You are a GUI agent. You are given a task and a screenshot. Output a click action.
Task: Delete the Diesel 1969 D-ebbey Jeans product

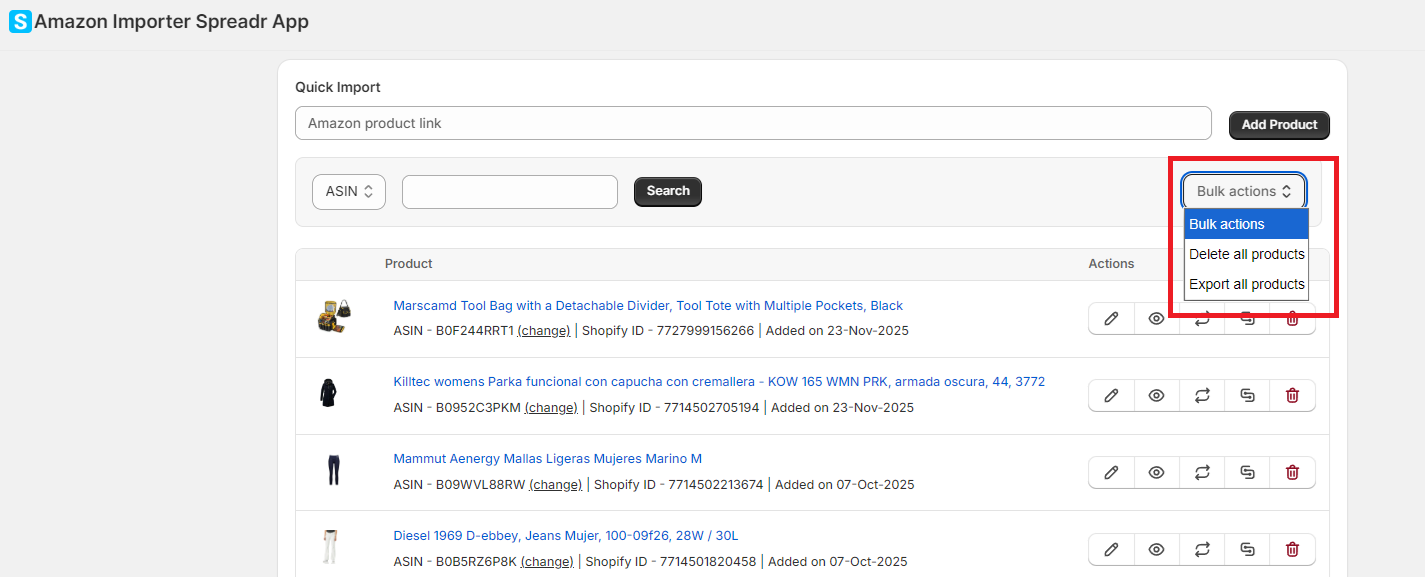coord(1292,549)
